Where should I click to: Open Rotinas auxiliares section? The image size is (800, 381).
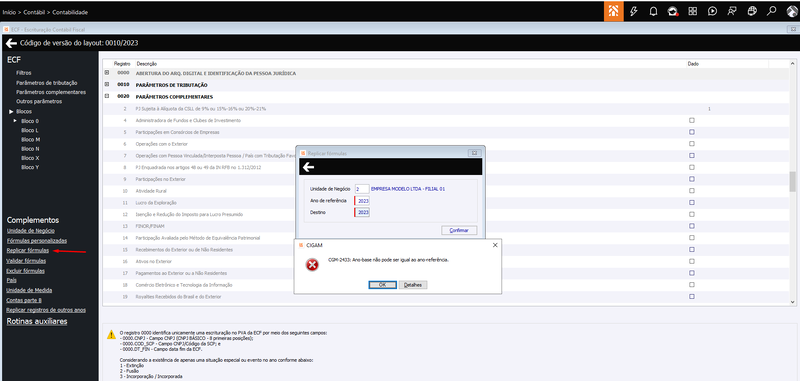click(37, 321)
